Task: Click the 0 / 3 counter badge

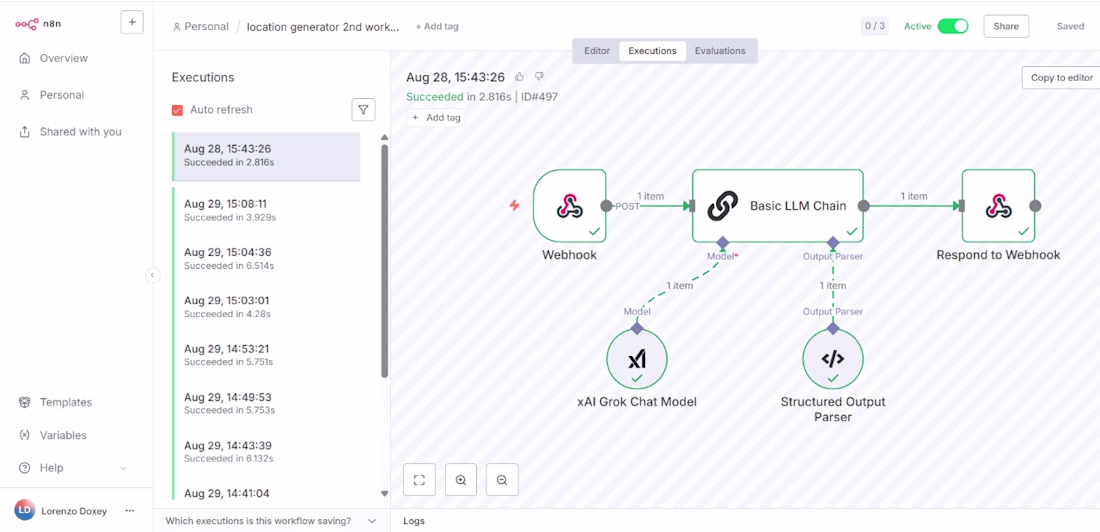Action: point(874,26)
